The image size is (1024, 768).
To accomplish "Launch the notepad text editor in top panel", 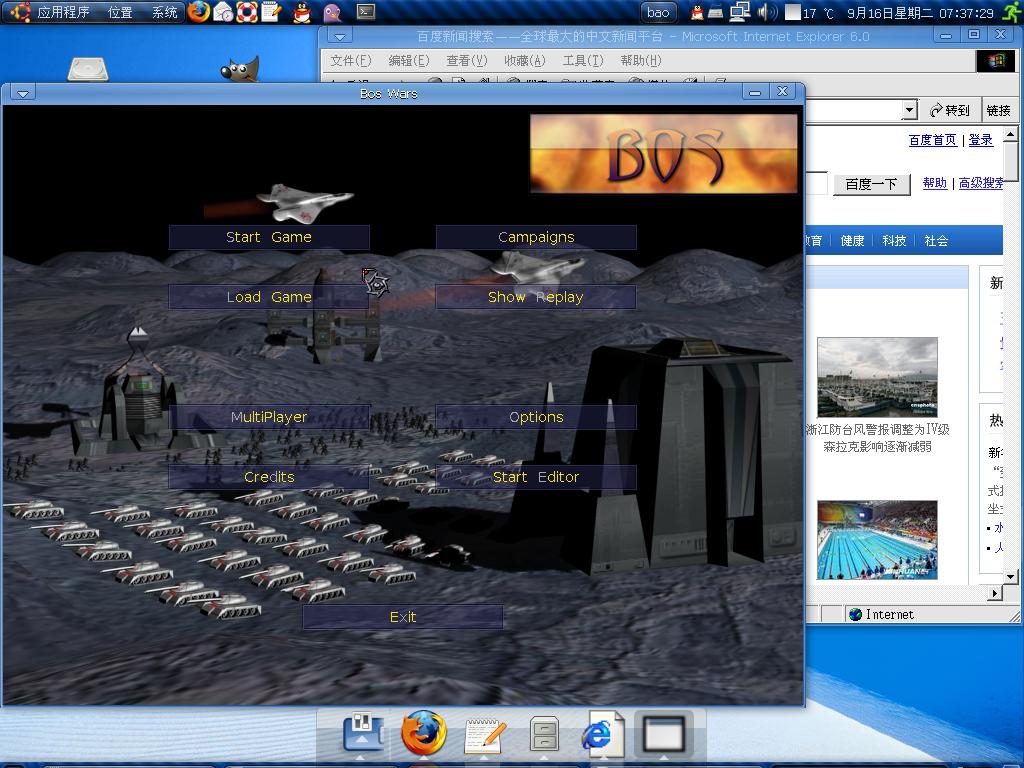I will (272, 12).
